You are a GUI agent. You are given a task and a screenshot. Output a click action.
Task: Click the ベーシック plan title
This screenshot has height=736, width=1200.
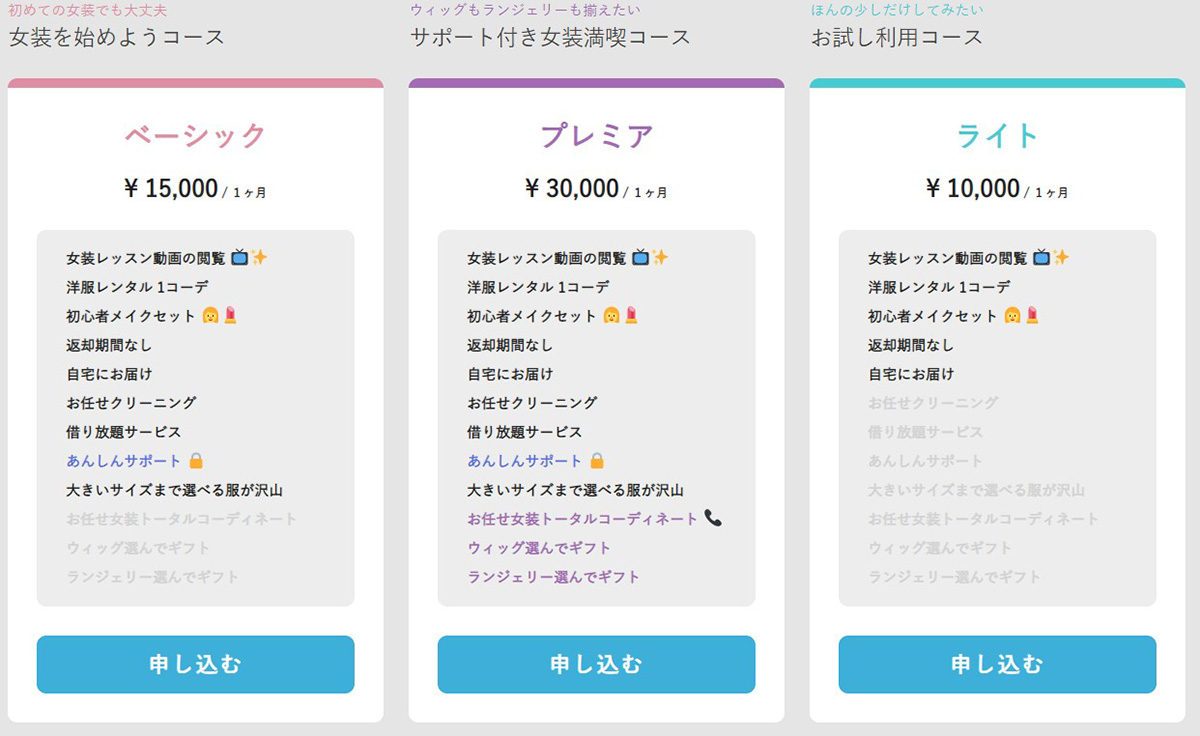coord(196,136)
